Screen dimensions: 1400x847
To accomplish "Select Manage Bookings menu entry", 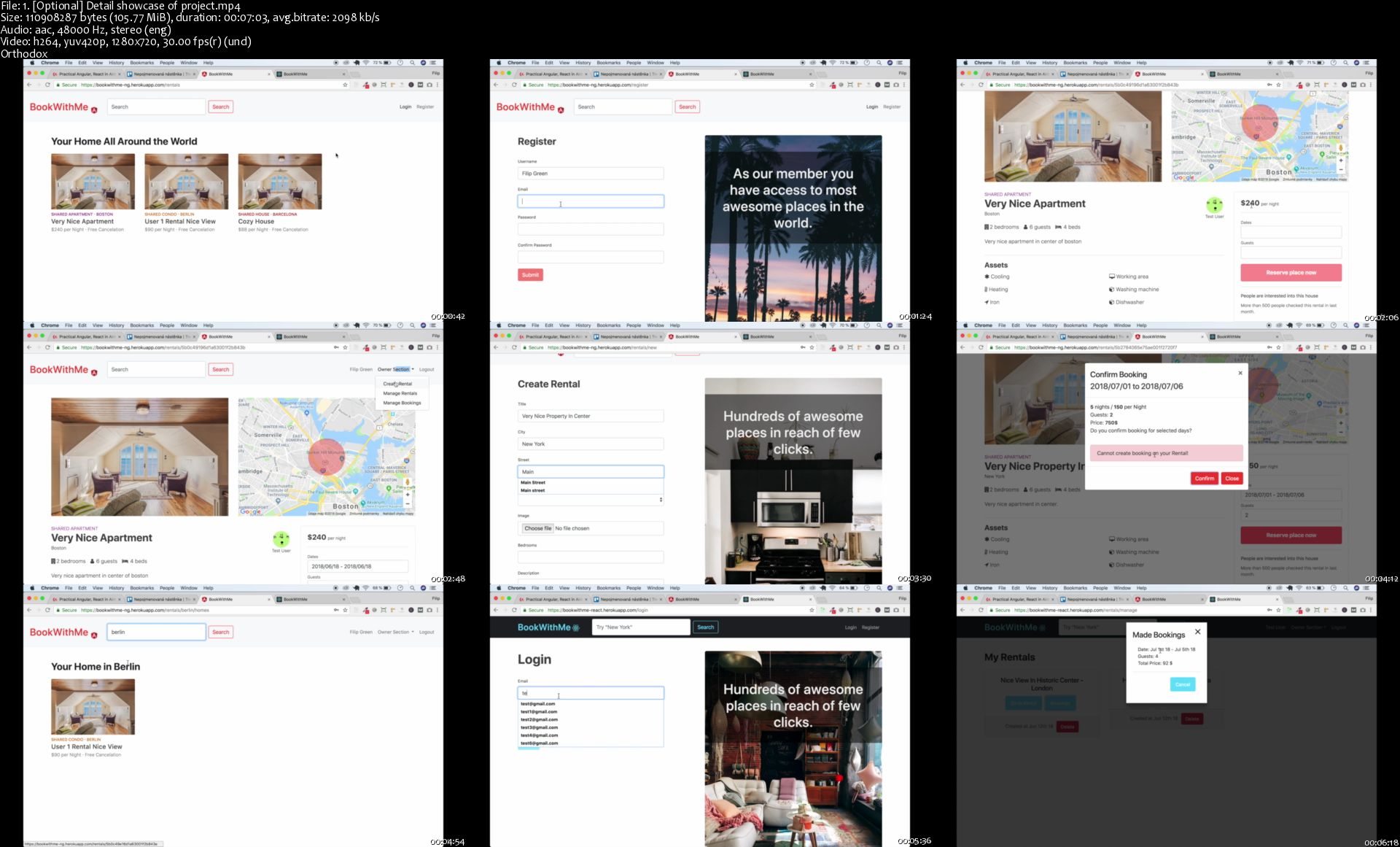I will [402, 403].
